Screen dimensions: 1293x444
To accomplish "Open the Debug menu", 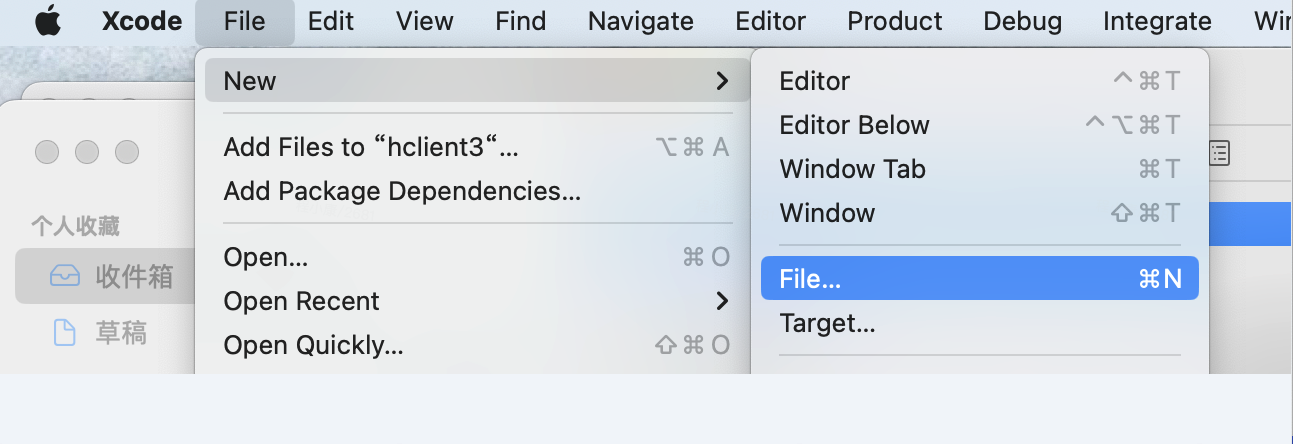I will click(1022, 21).
